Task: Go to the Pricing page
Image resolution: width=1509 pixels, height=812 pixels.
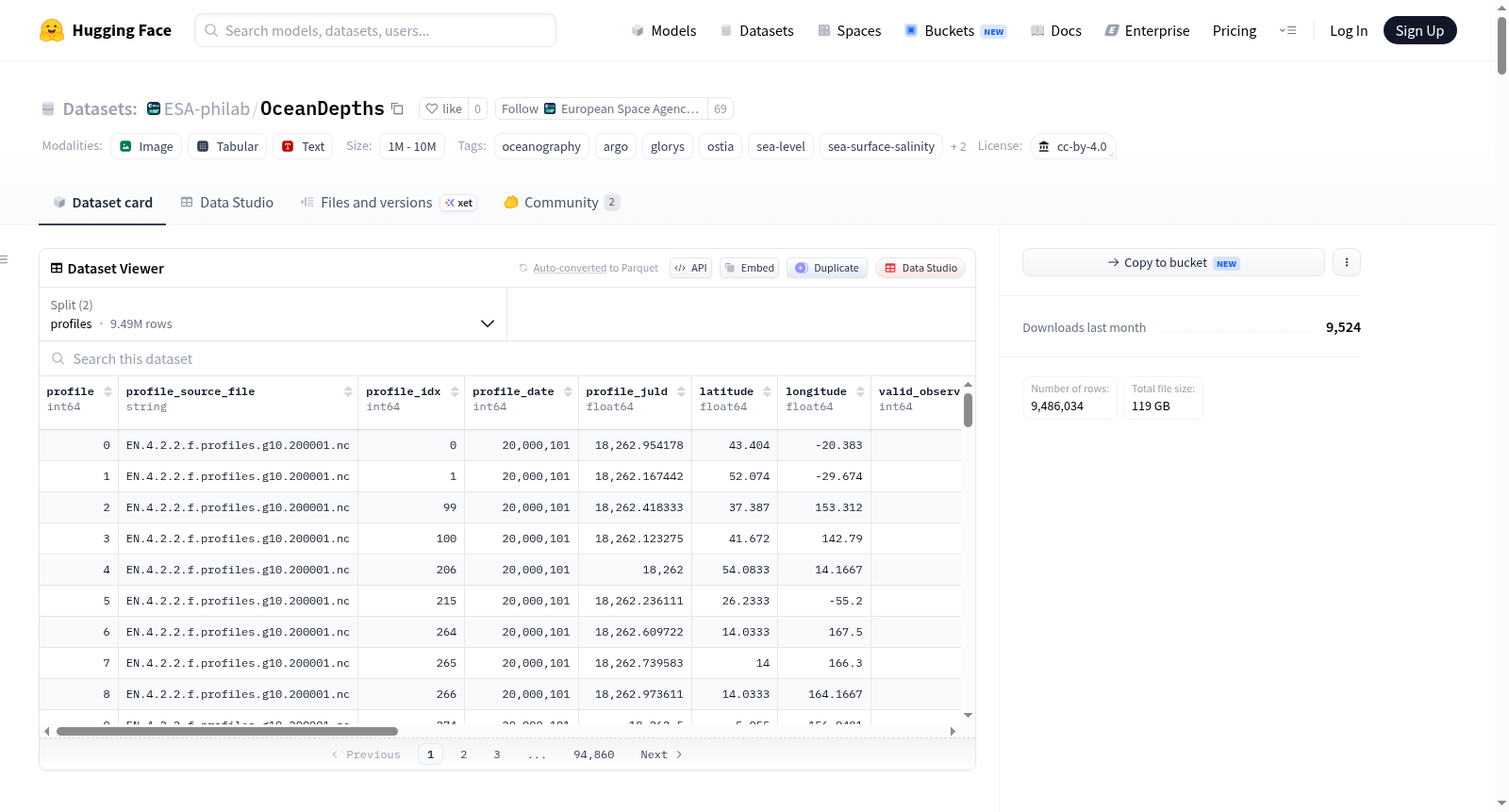Action: 1235,31
